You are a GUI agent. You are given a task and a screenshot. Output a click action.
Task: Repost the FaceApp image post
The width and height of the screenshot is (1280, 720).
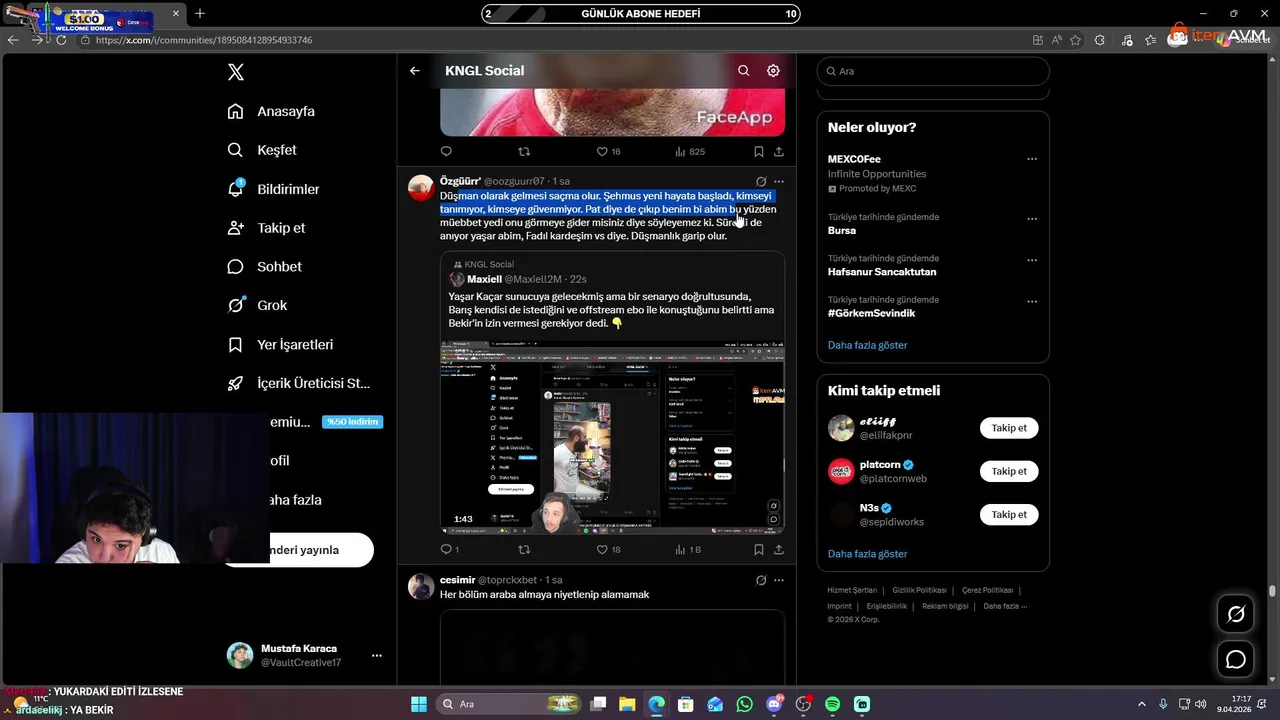pyautogui.click(x=524, y=152)
